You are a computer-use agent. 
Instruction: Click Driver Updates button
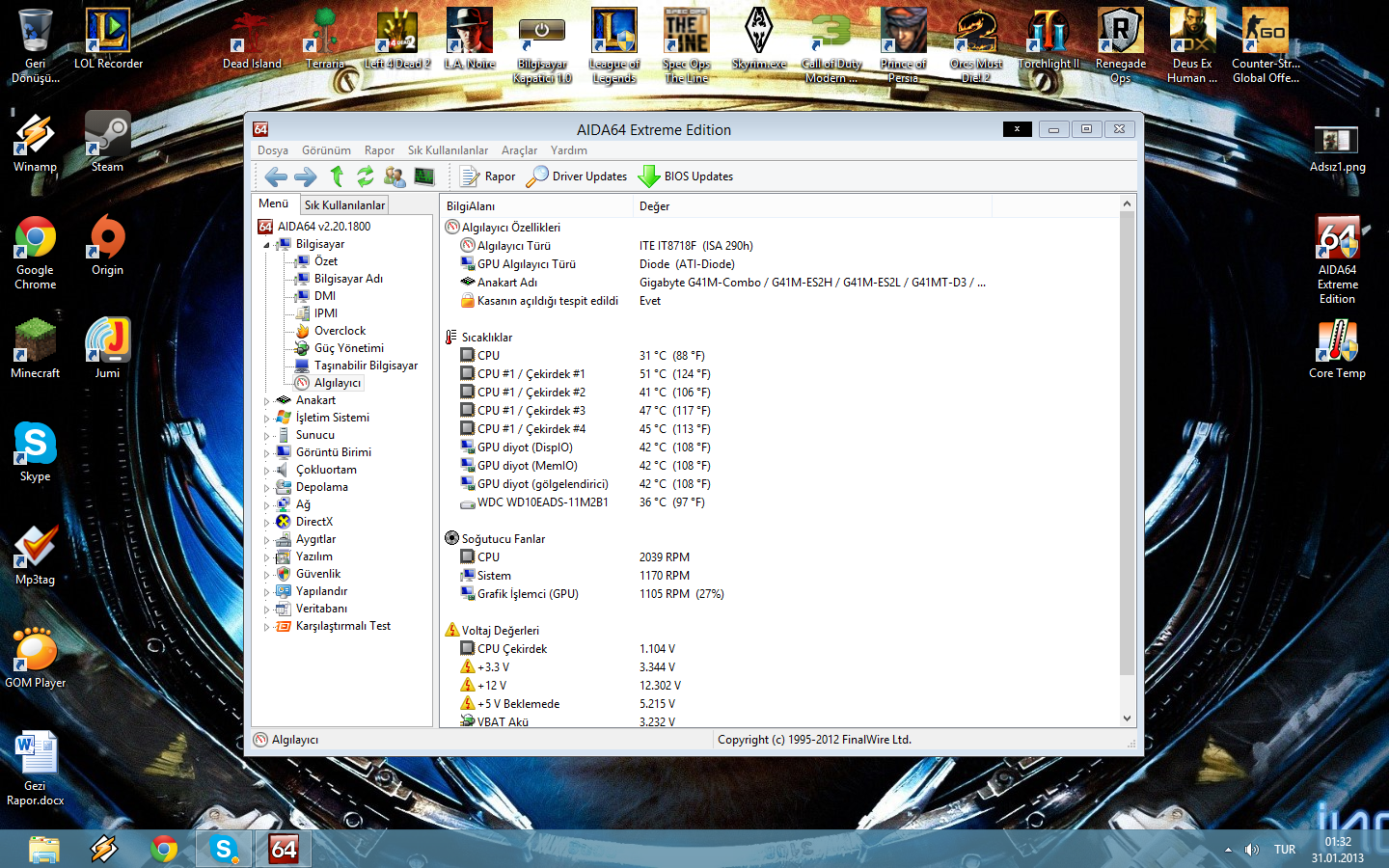click(x=577, y=176)
